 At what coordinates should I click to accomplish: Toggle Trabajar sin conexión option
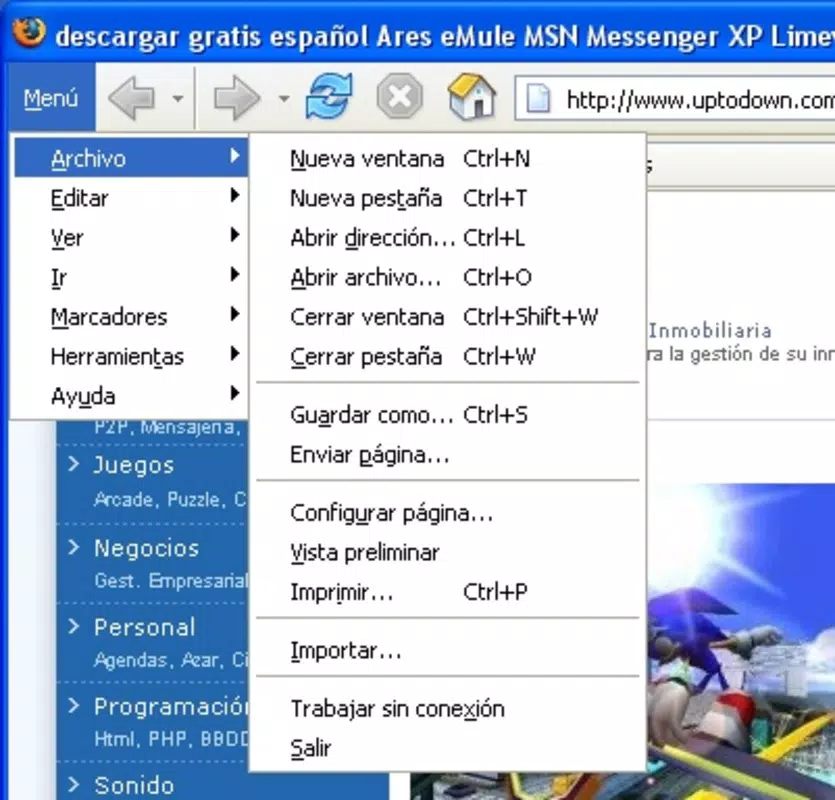click(x=447, y=708)
